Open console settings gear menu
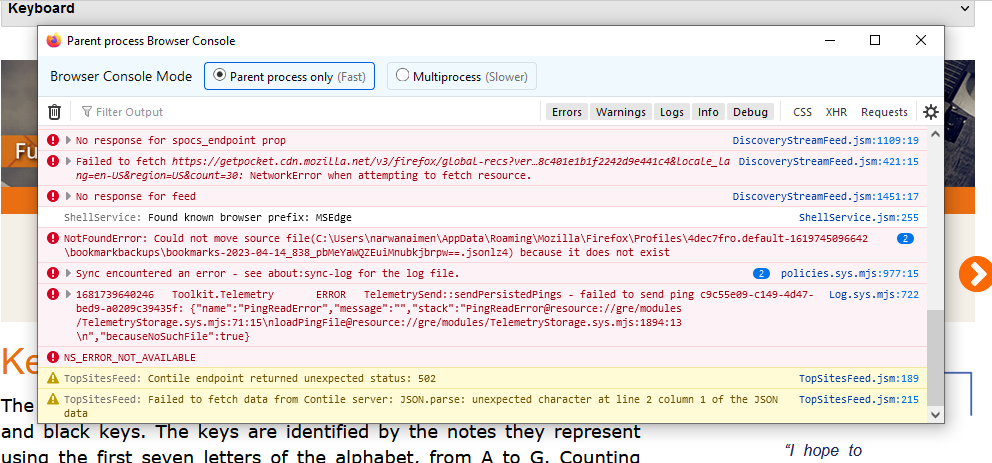This screenshot has height=463, width=992. (x=931, y=112)
